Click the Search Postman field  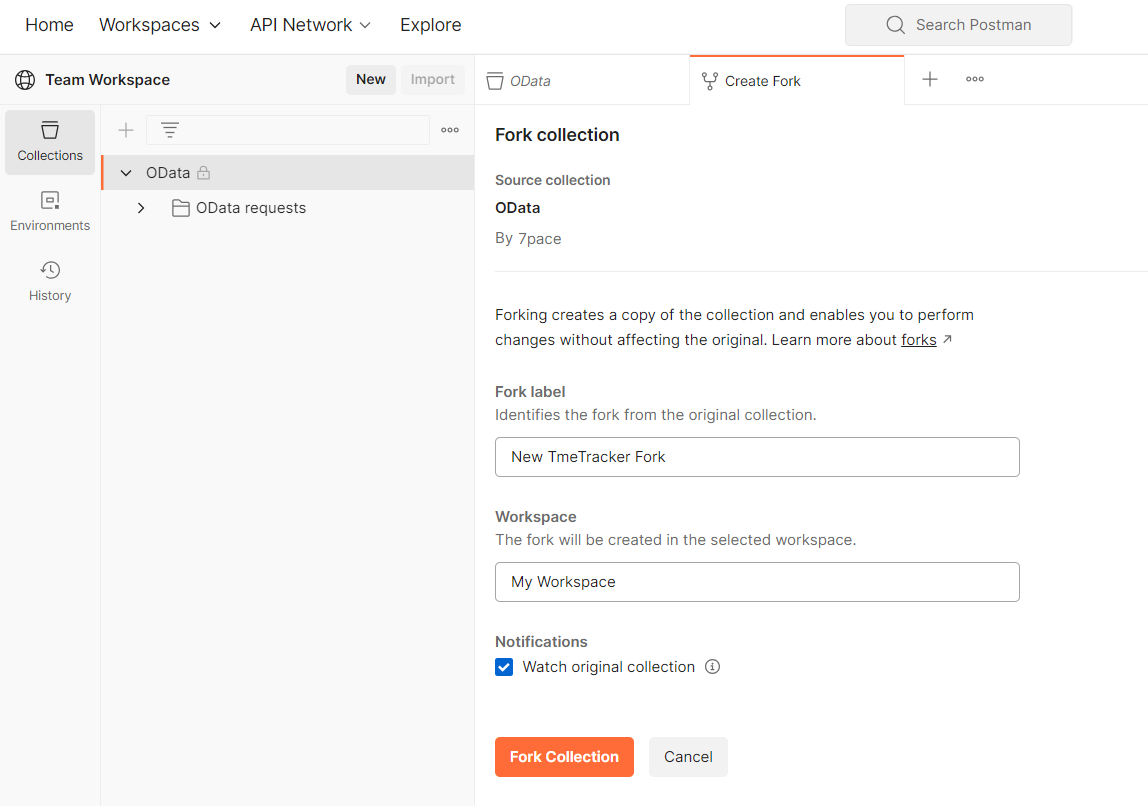pos(958,25)
